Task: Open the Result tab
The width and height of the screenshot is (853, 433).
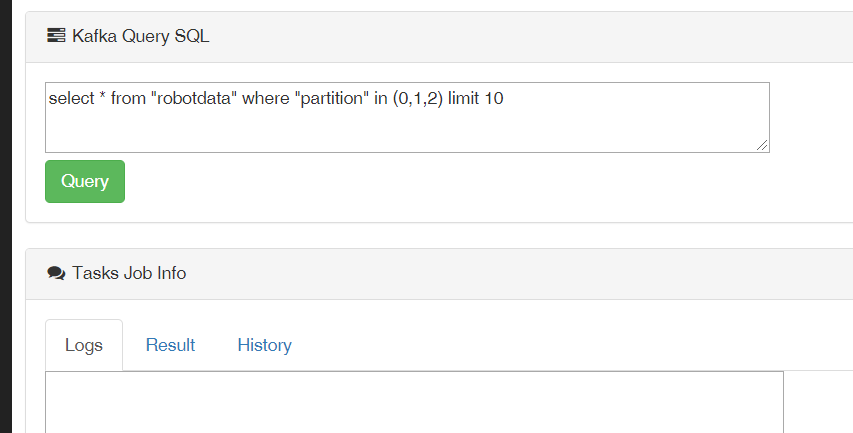Action: click(x=170, y=345)
